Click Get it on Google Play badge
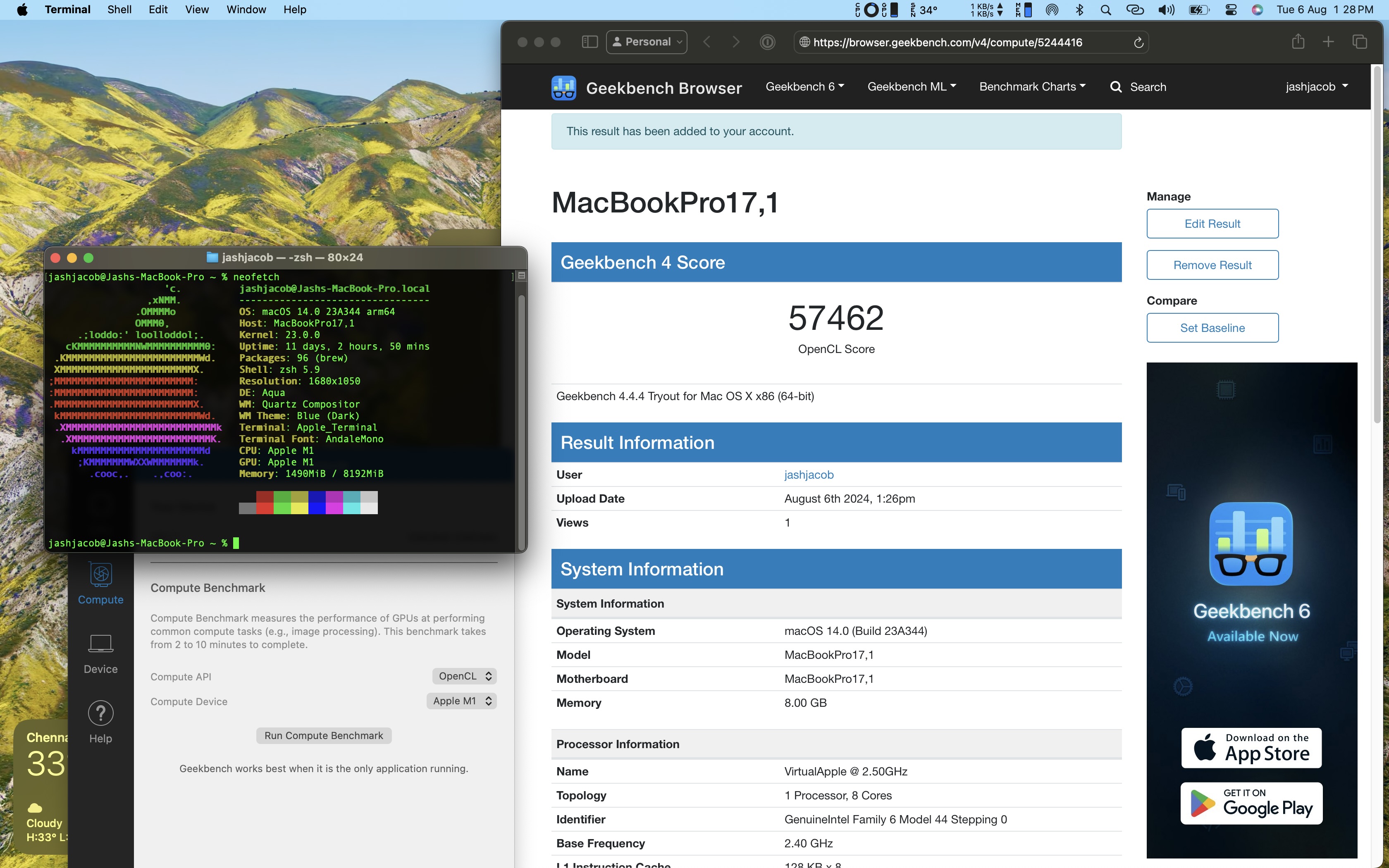The height and width of the screenshot is (868, 1389). pos(1251,804)
